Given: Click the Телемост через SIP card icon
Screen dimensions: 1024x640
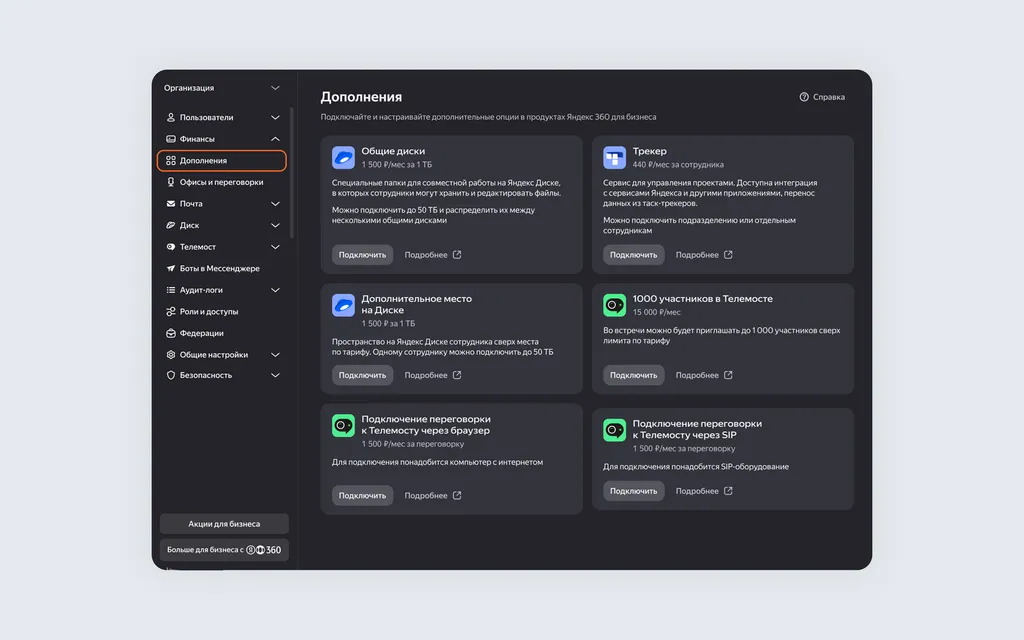Looking at the screenshot, I should (614, 430).
